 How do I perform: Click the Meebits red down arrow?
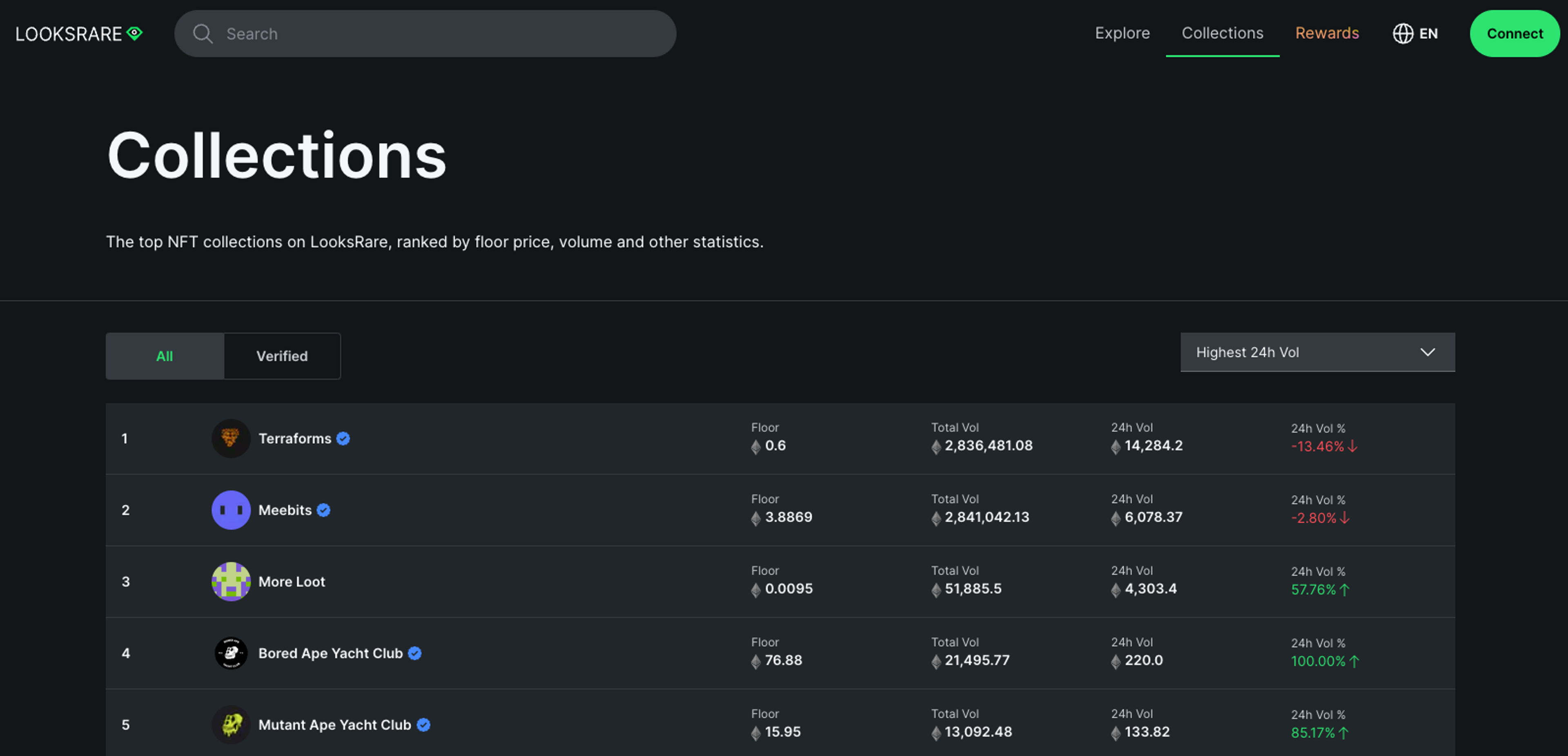pyautogui.click(x=1345, y=518)
